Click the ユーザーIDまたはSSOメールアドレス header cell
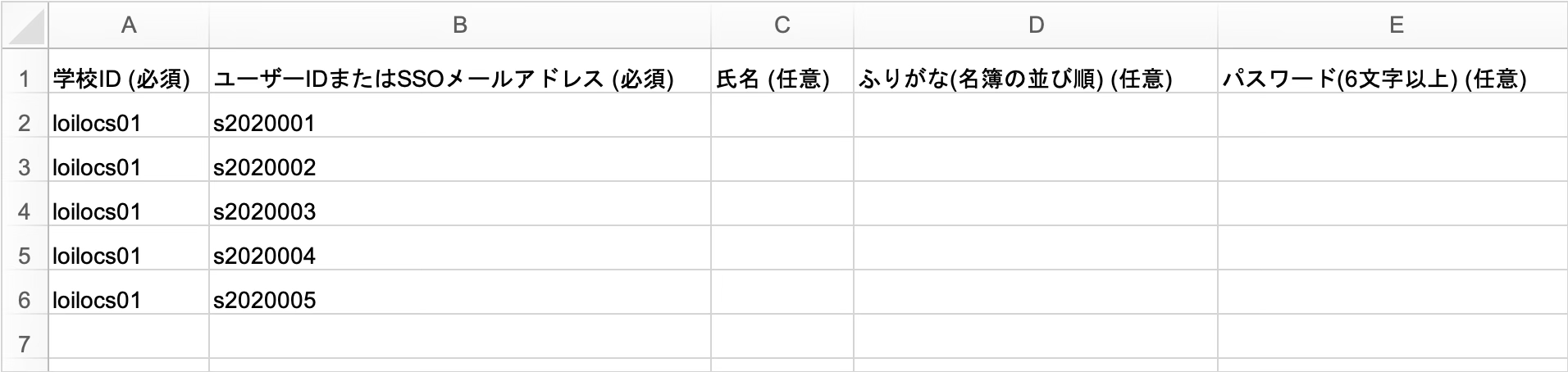 click(460, 79)
